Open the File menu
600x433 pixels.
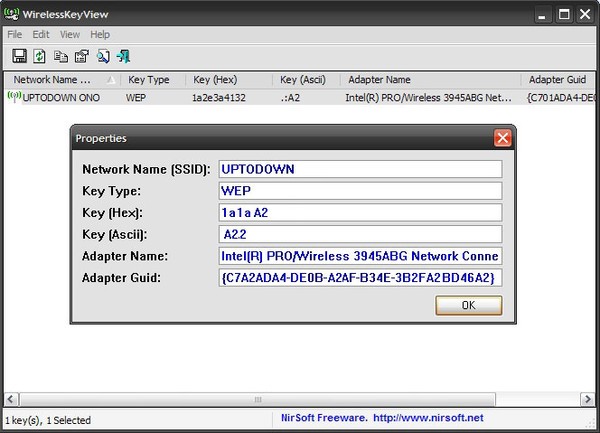pos(15,34)
